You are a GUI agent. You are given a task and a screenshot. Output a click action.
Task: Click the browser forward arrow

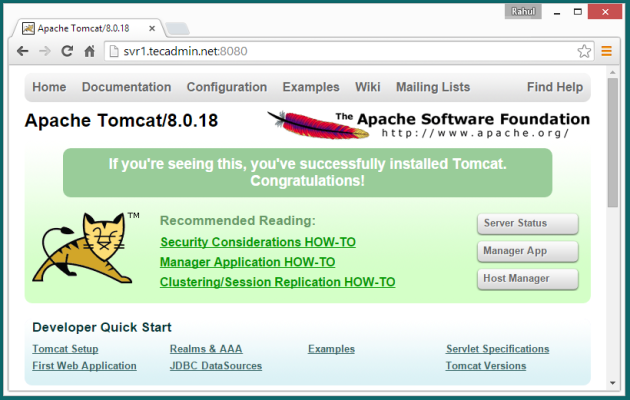click(44, 50)
